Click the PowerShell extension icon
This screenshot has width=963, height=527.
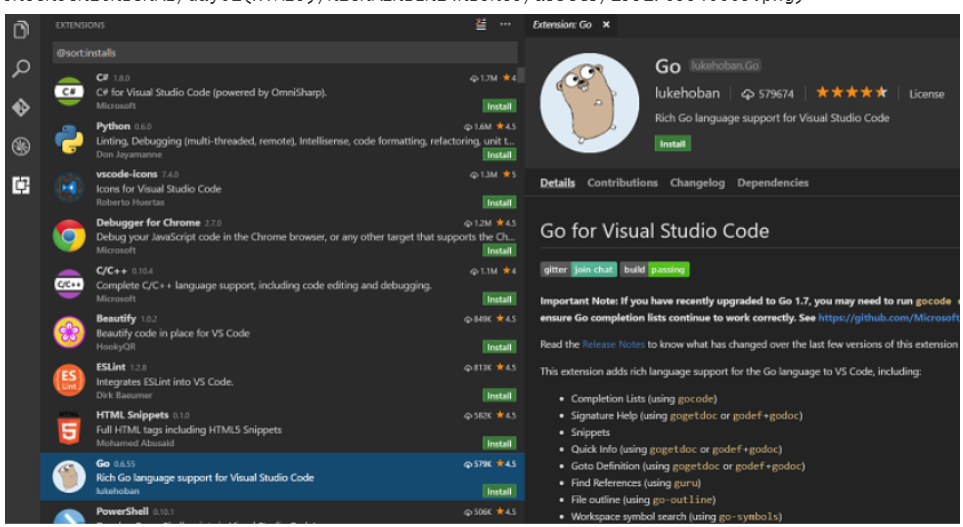pos(69,517)
